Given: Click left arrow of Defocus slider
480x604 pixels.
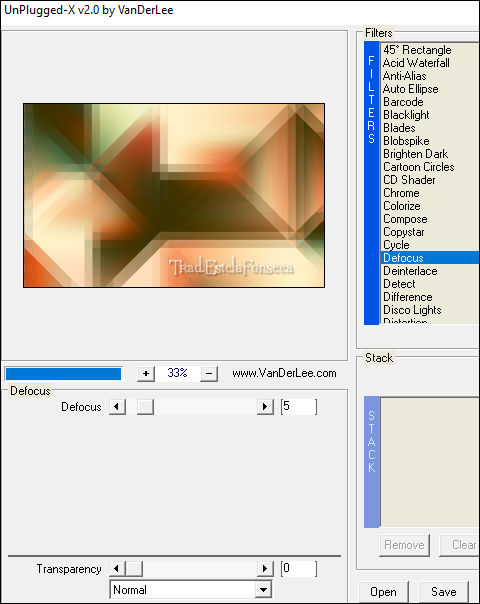Looking at the screenshot, I should [117, 407].
